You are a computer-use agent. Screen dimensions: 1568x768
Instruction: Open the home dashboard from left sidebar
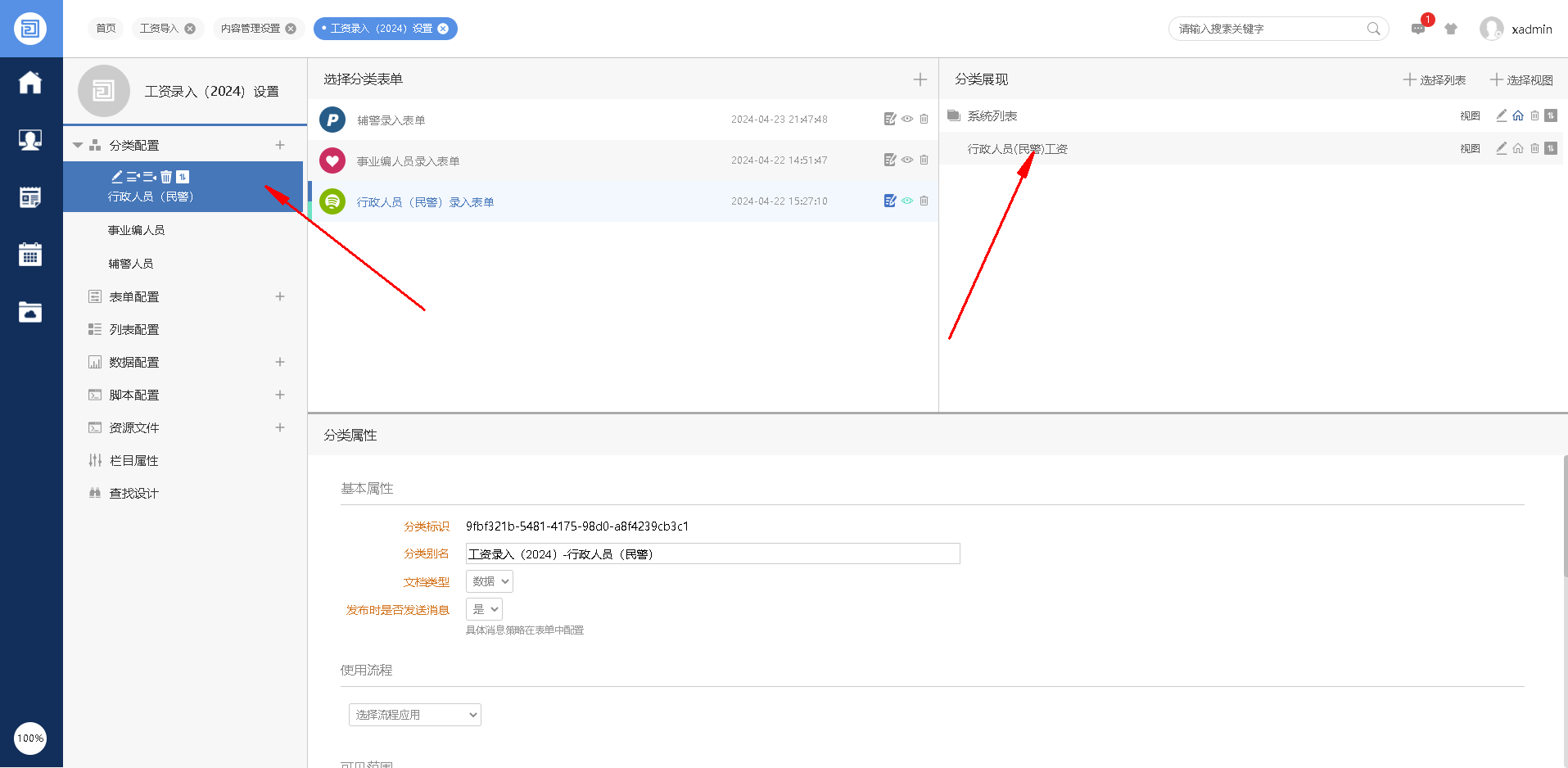coord(30,83)
